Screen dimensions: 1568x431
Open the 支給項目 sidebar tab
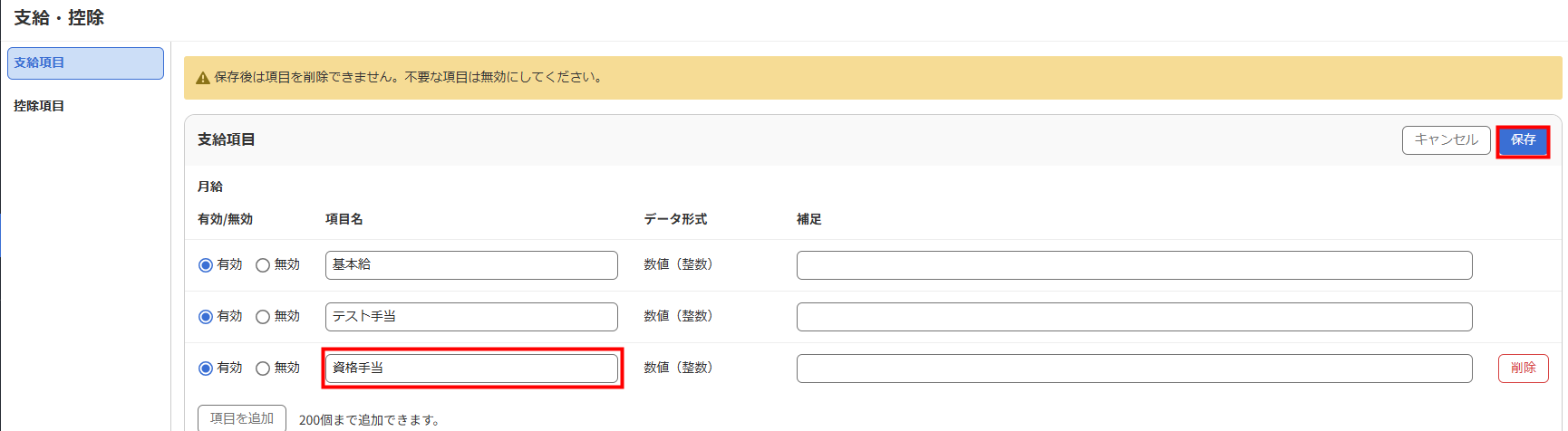(x=85, y=63)
